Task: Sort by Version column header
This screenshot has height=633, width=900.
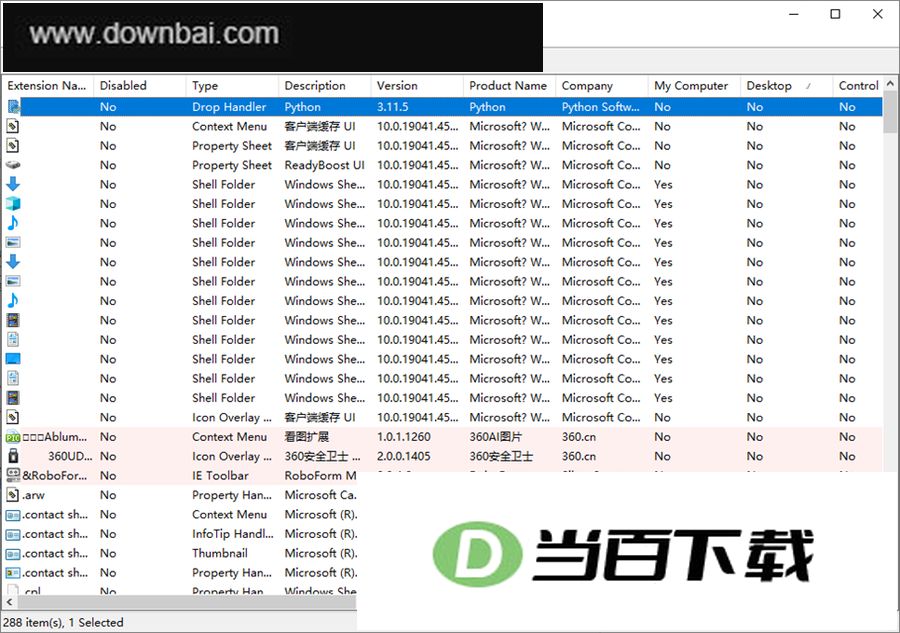Action: tap(417, 86)
